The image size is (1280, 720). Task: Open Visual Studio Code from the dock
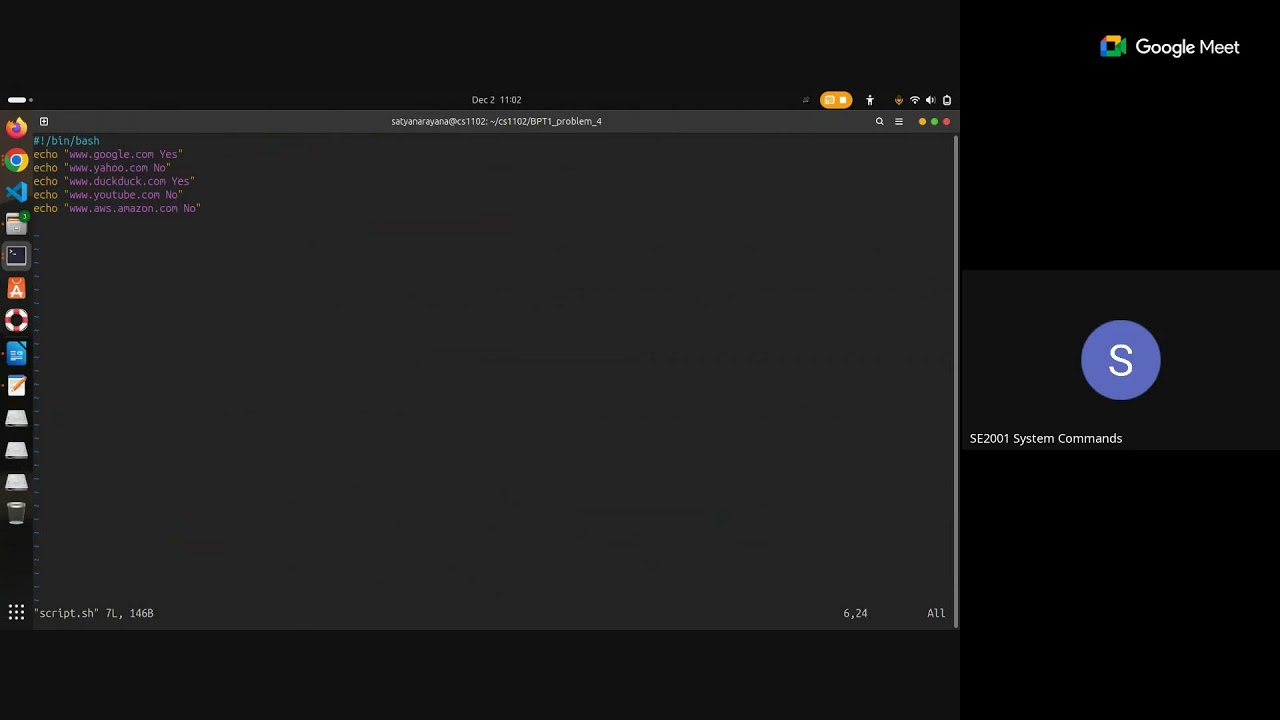(16, 192)
